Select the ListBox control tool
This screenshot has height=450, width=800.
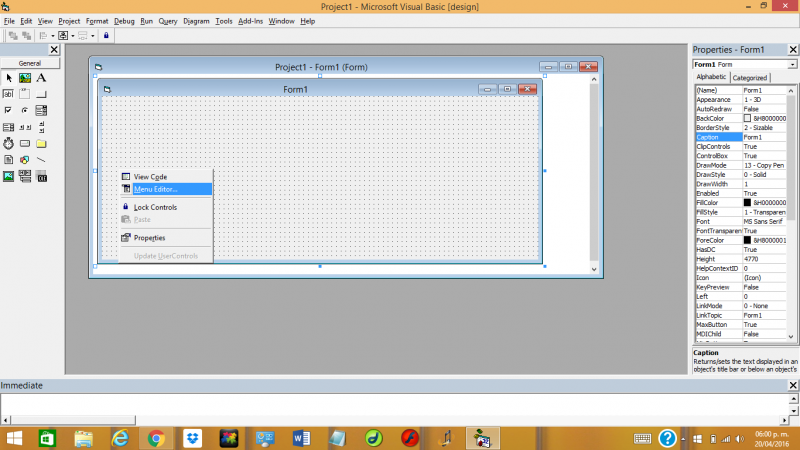[x=9, y=127]
